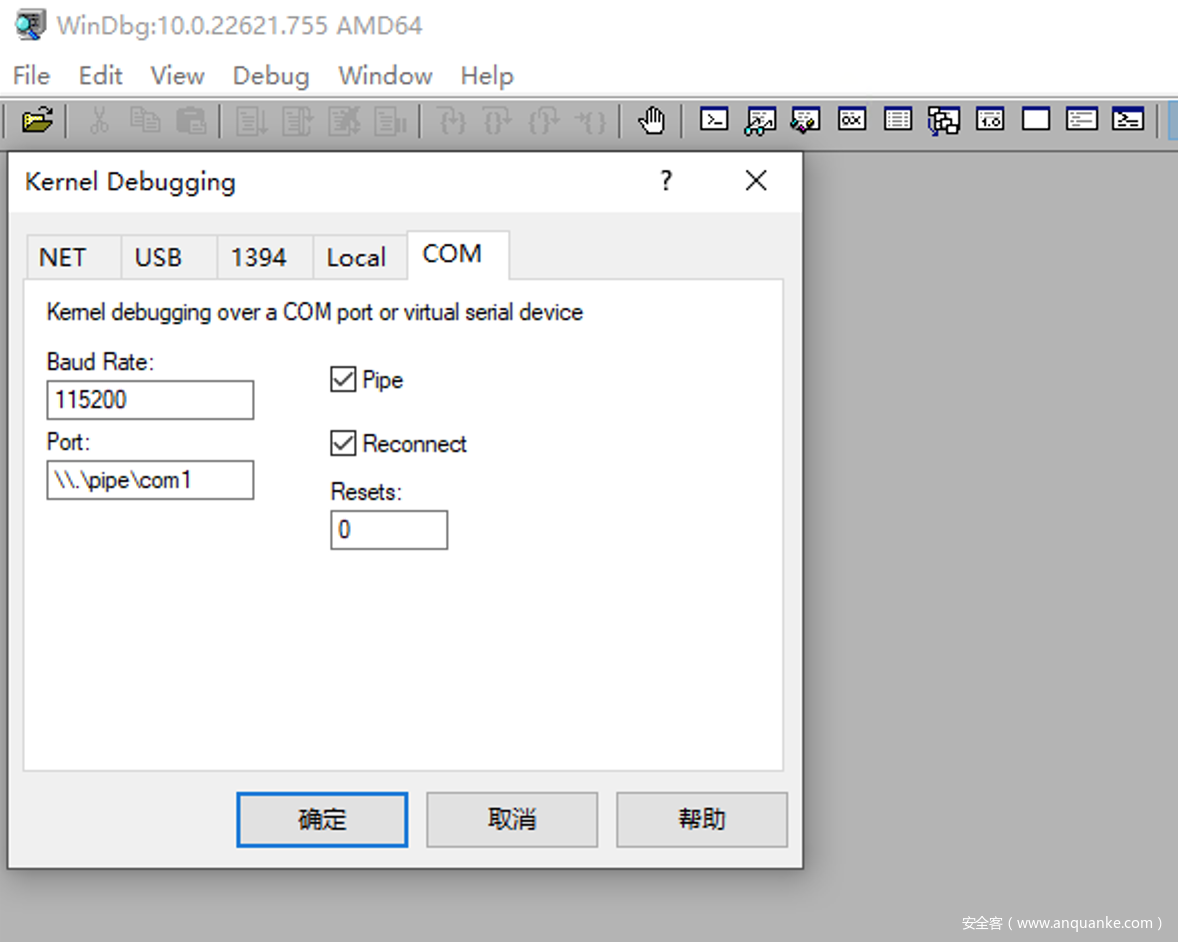Click the Resets input field

389,530
